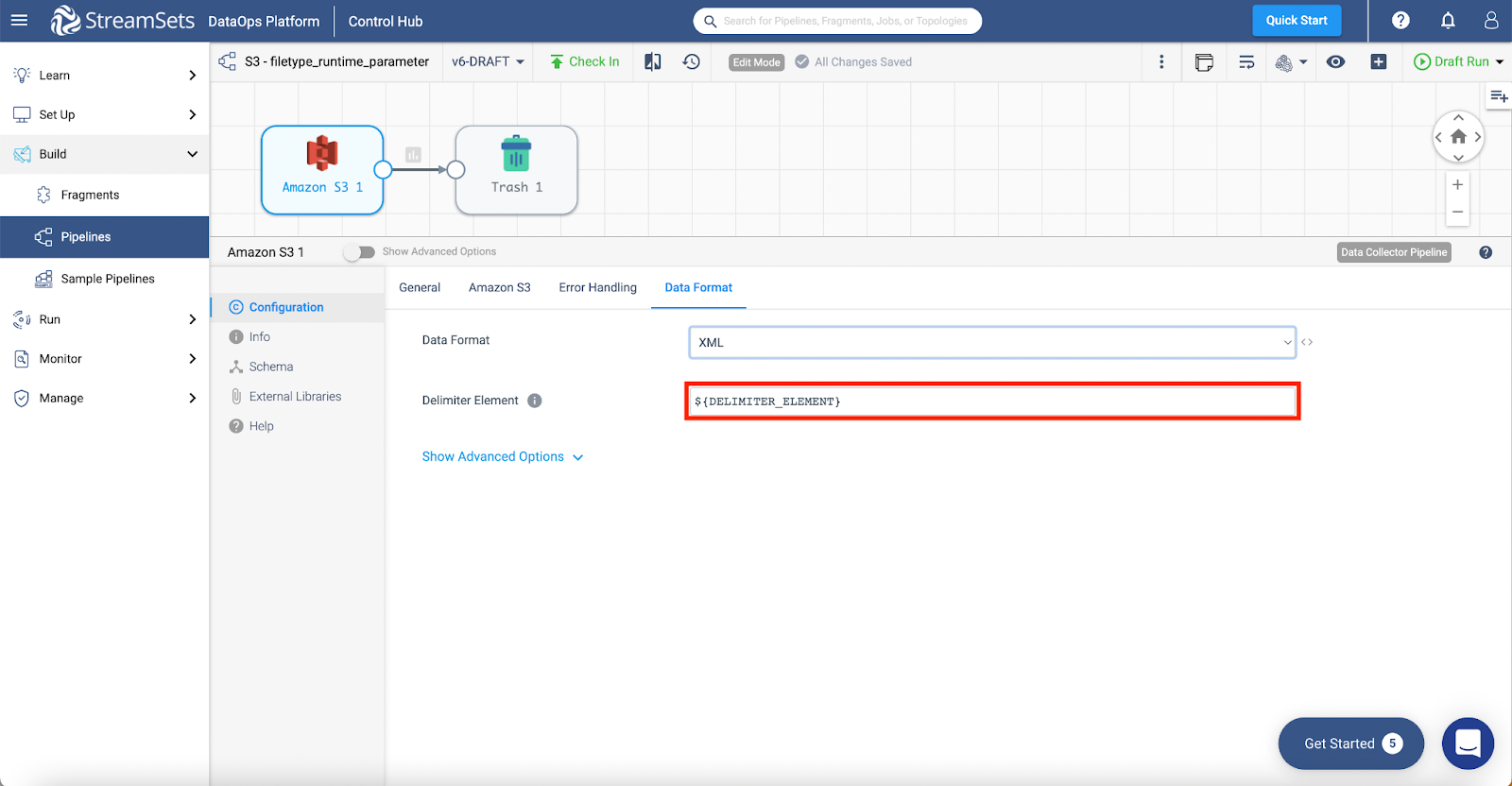Viewport: 1512px width, 786px height.
Task: Click the StreamSets logo
Action: (123, 20)
